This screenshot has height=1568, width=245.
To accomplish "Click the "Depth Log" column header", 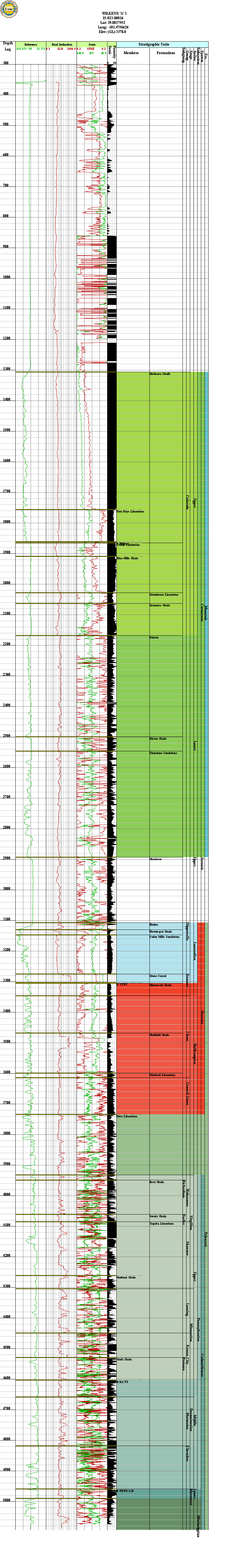I will coord(8,46).
